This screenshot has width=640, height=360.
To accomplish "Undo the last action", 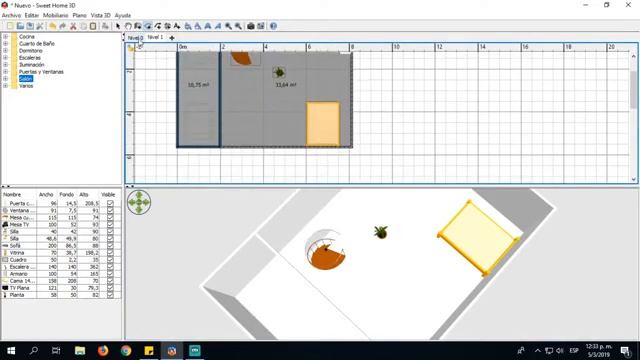I will (53, 26).
